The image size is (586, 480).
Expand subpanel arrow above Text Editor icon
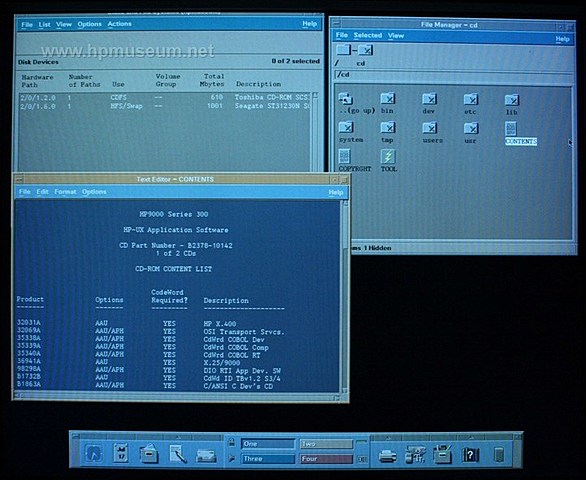[x=178, y=436]
